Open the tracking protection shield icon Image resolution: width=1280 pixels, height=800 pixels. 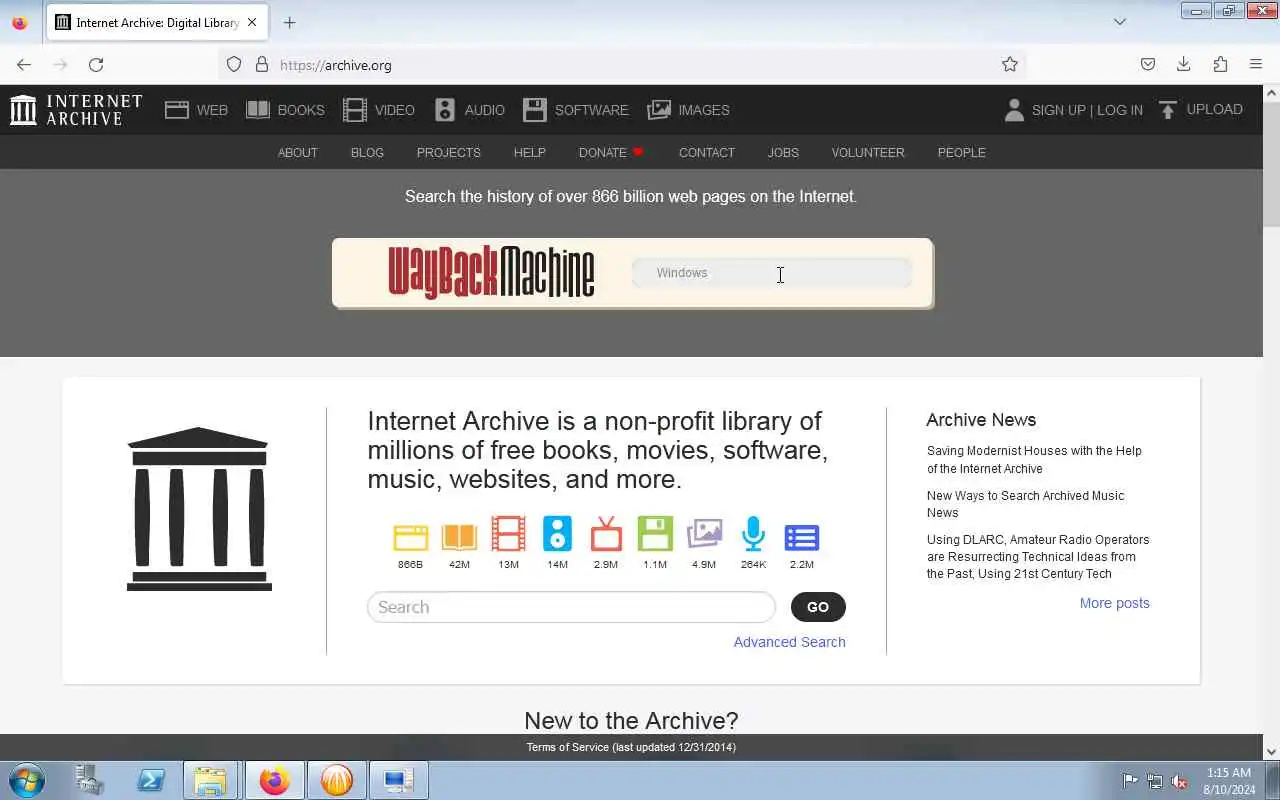[x=234, y=65]
